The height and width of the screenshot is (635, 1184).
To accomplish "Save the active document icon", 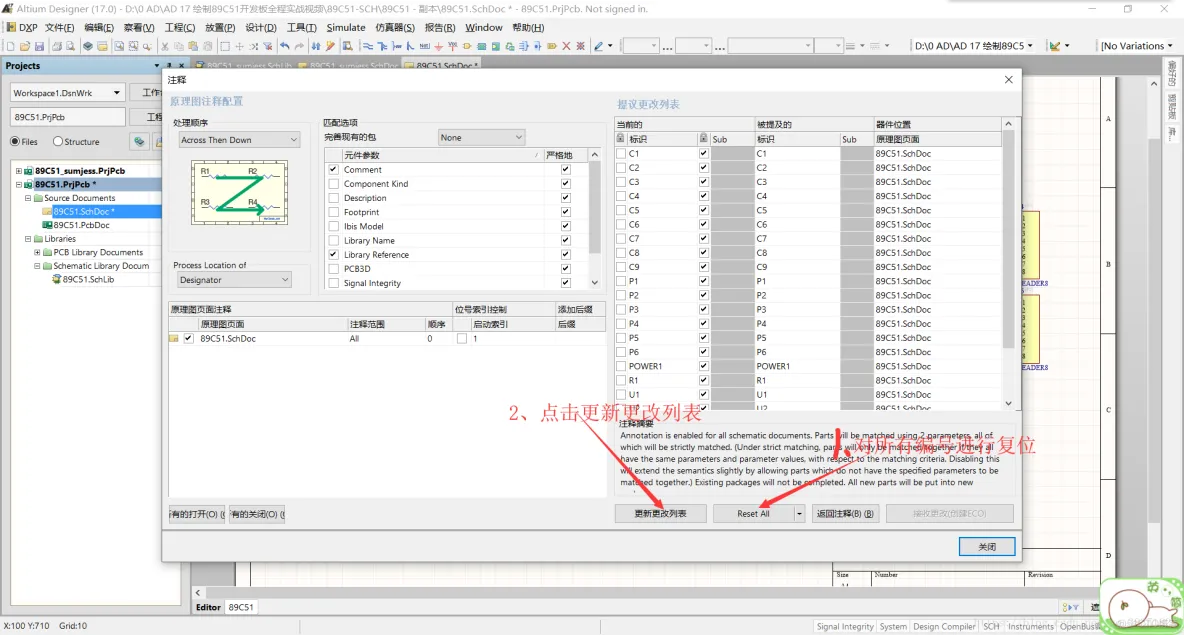I will [x=39, y=46].
